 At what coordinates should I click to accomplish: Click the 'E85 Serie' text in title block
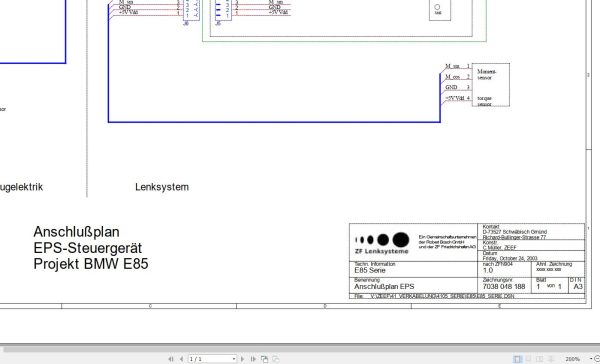click(x=370, y=270)
